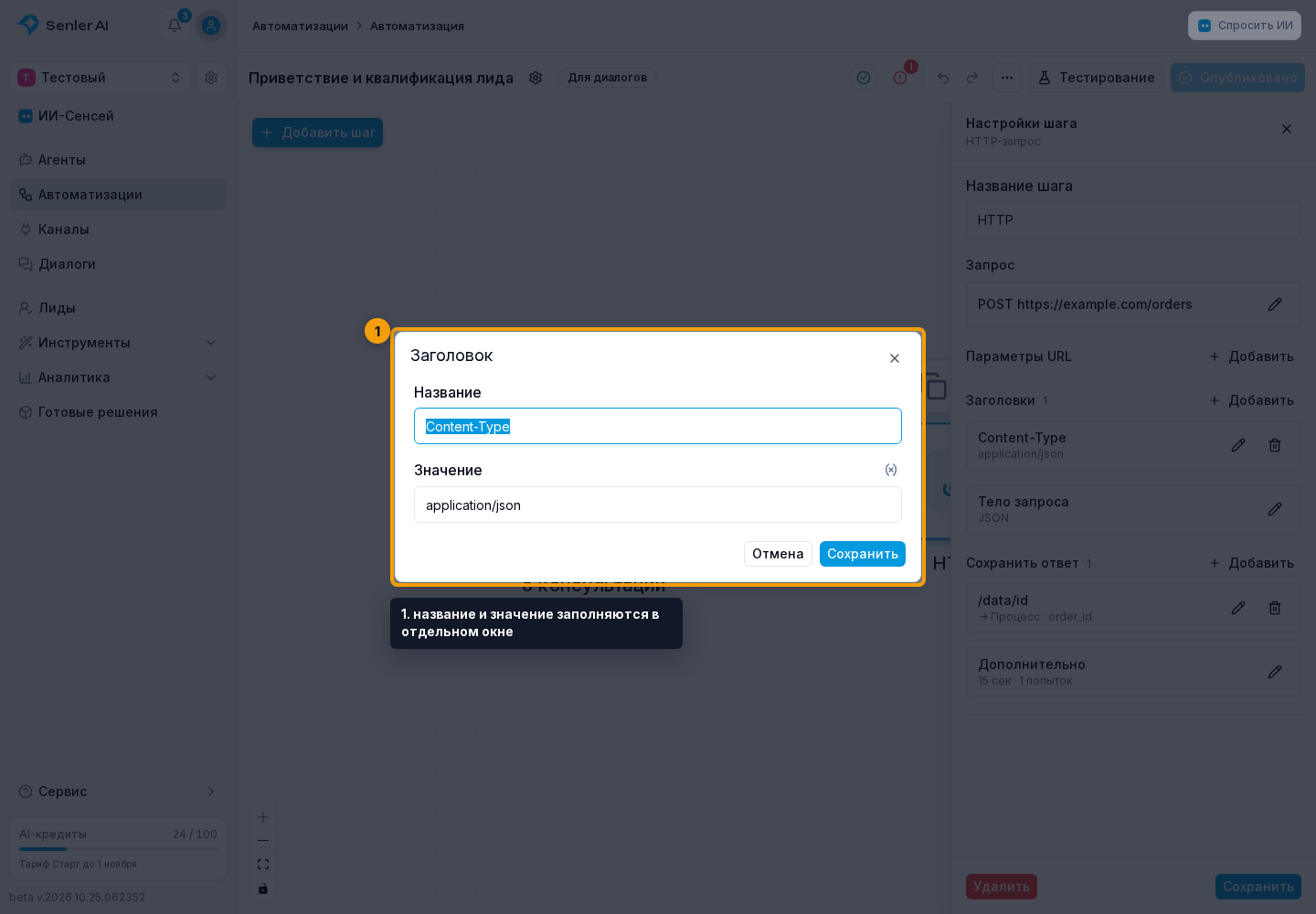Close the Настройки шага panel

pyautogui.click(x=1287, y=129)
